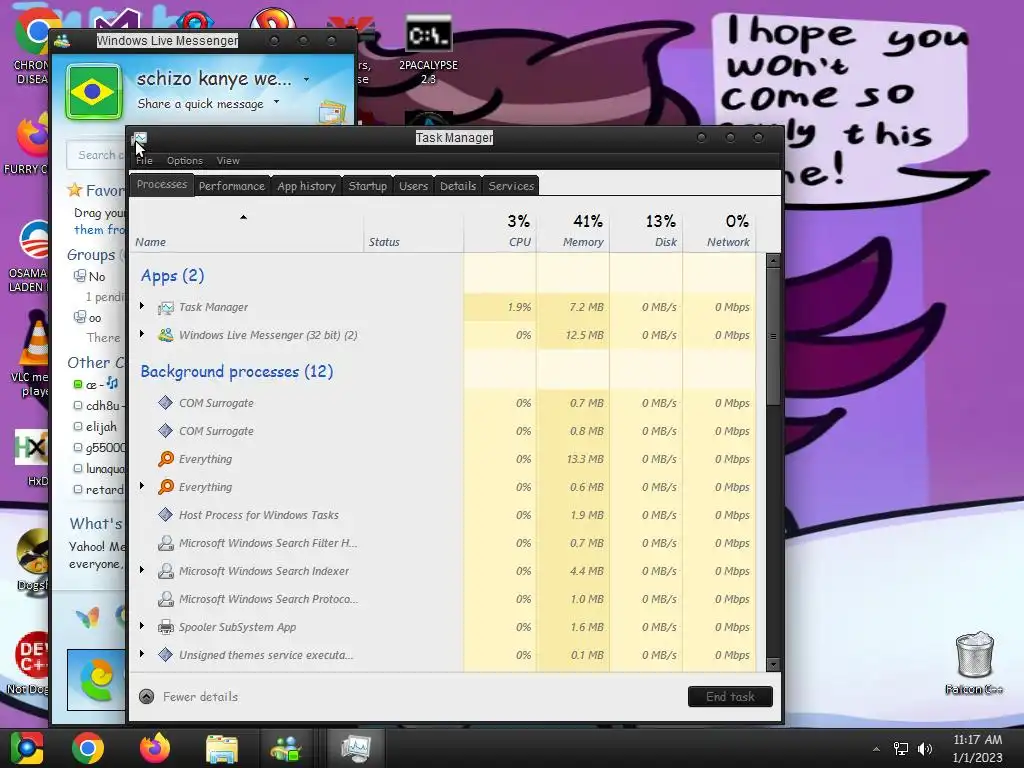The height and width of the screenshot is (768, 1024).
Task: Open the Options menu in Task Manager
Action: point(185,161)
